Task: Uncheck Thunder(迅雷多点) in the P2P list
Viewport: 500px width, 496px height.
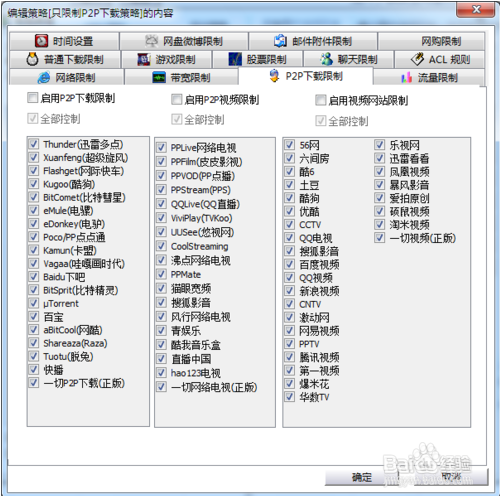Action: click(x=34, y=144)
